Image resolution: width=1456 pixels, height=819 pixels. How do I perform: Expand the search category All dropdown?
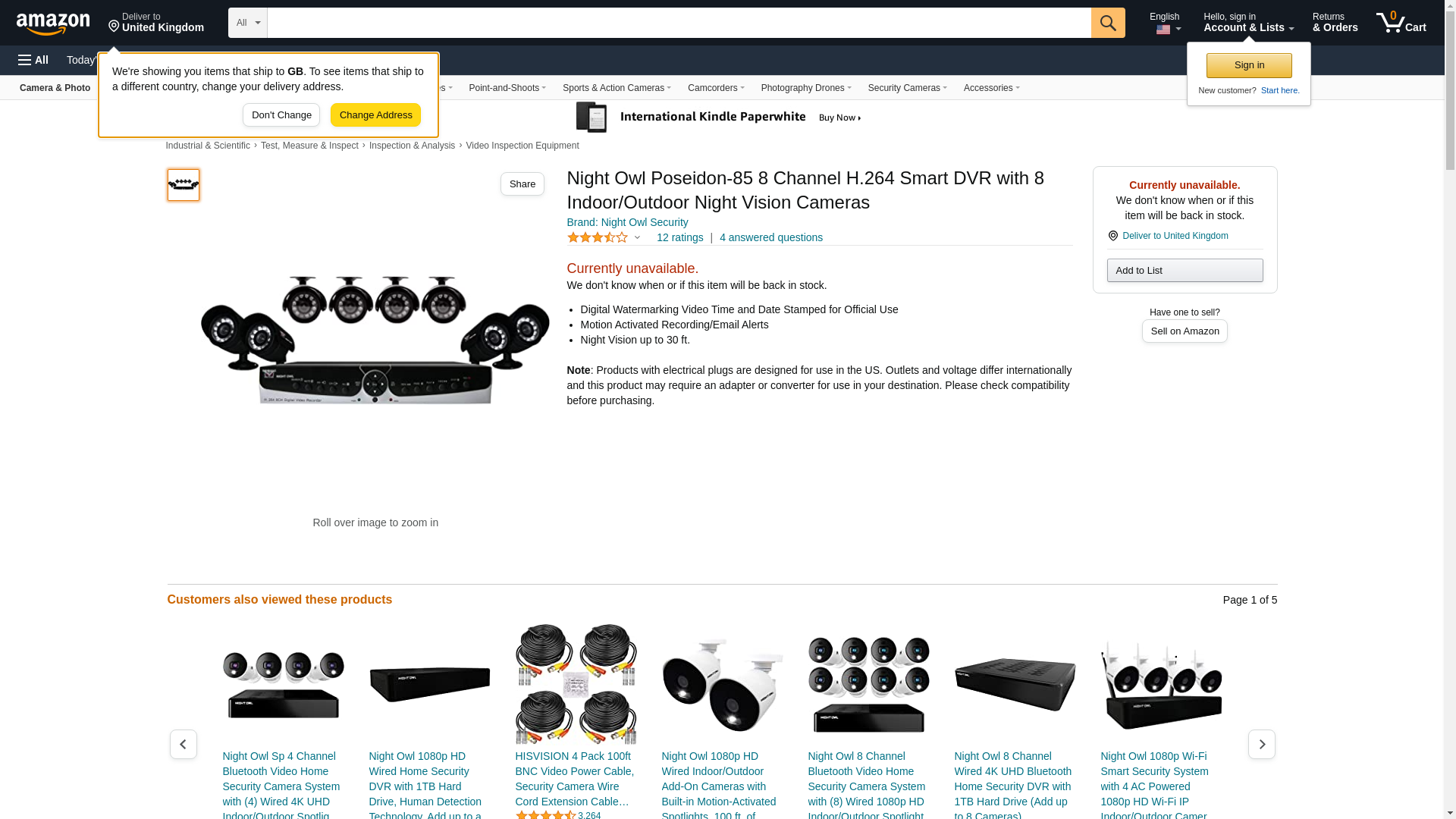(x=248, y=23)
